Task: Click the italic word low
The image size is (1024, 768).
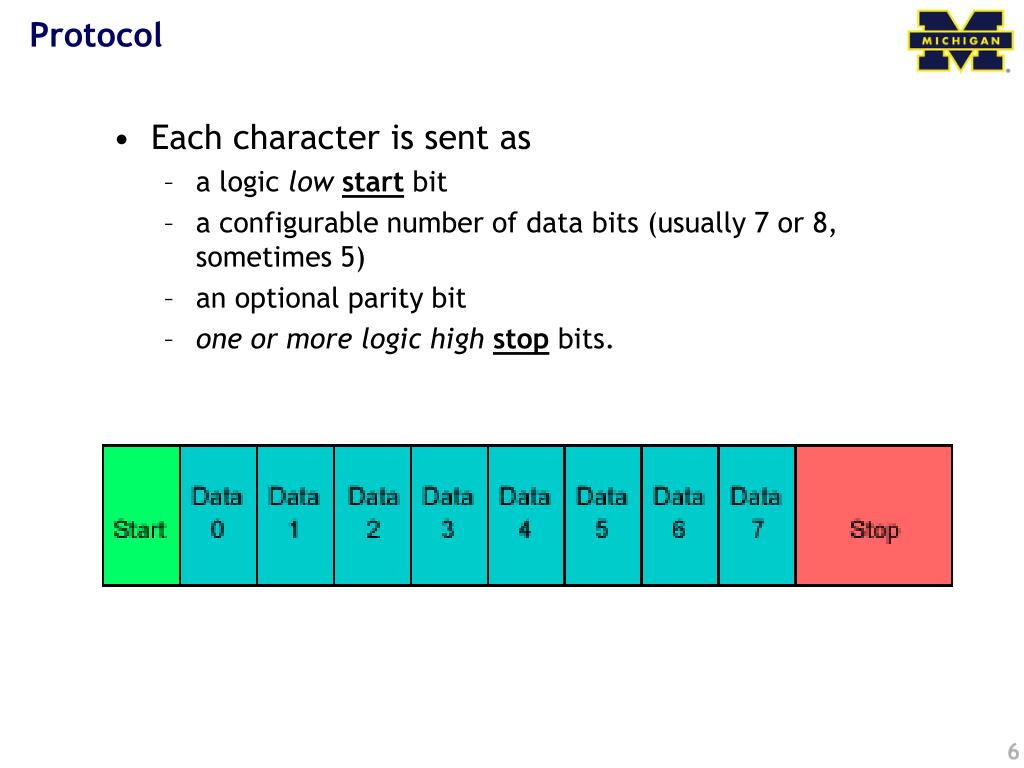Action: [312, 182]
